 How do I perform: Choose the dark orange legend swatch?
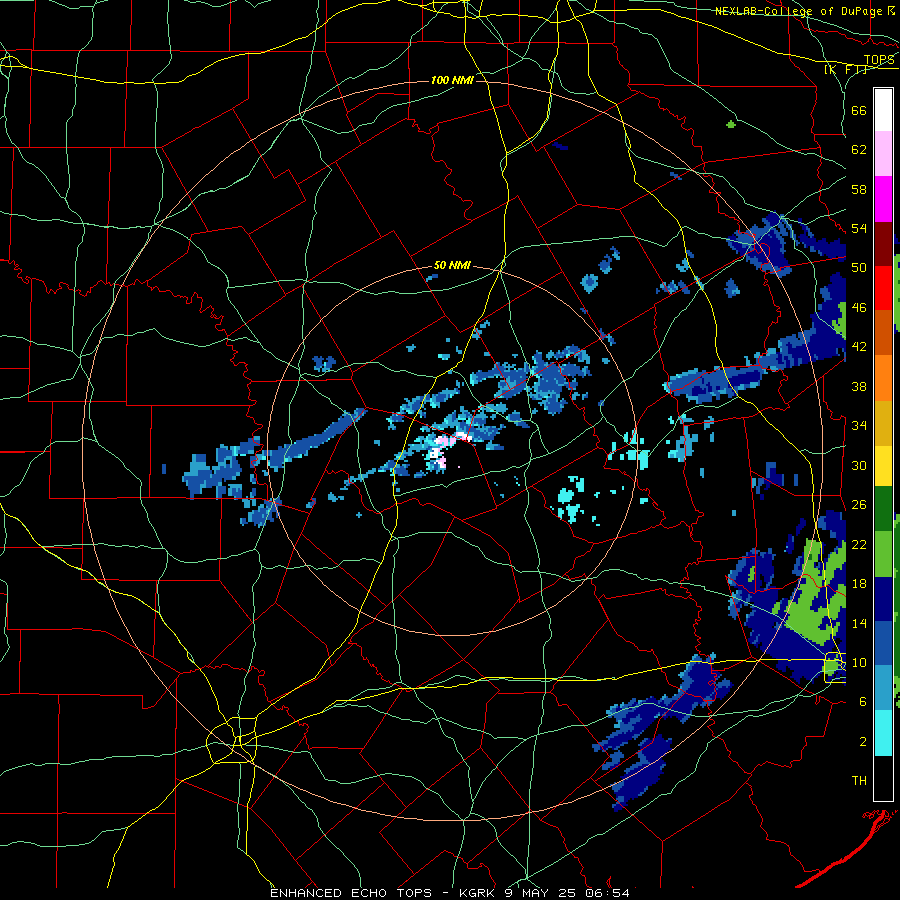(883, 333)
